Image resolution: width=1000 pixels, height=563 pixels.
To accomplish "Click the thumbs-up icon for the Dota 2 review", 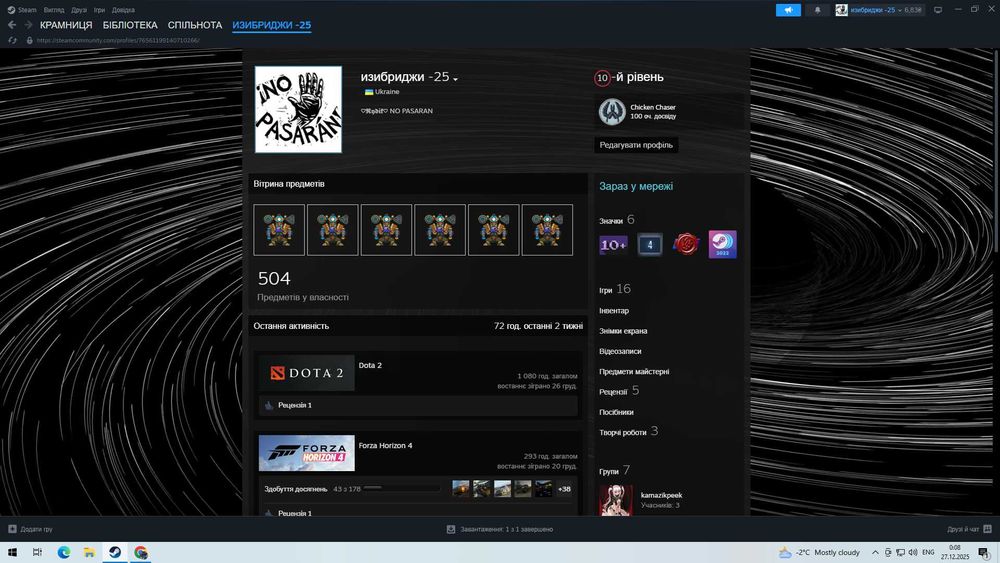I will (269, 405).
